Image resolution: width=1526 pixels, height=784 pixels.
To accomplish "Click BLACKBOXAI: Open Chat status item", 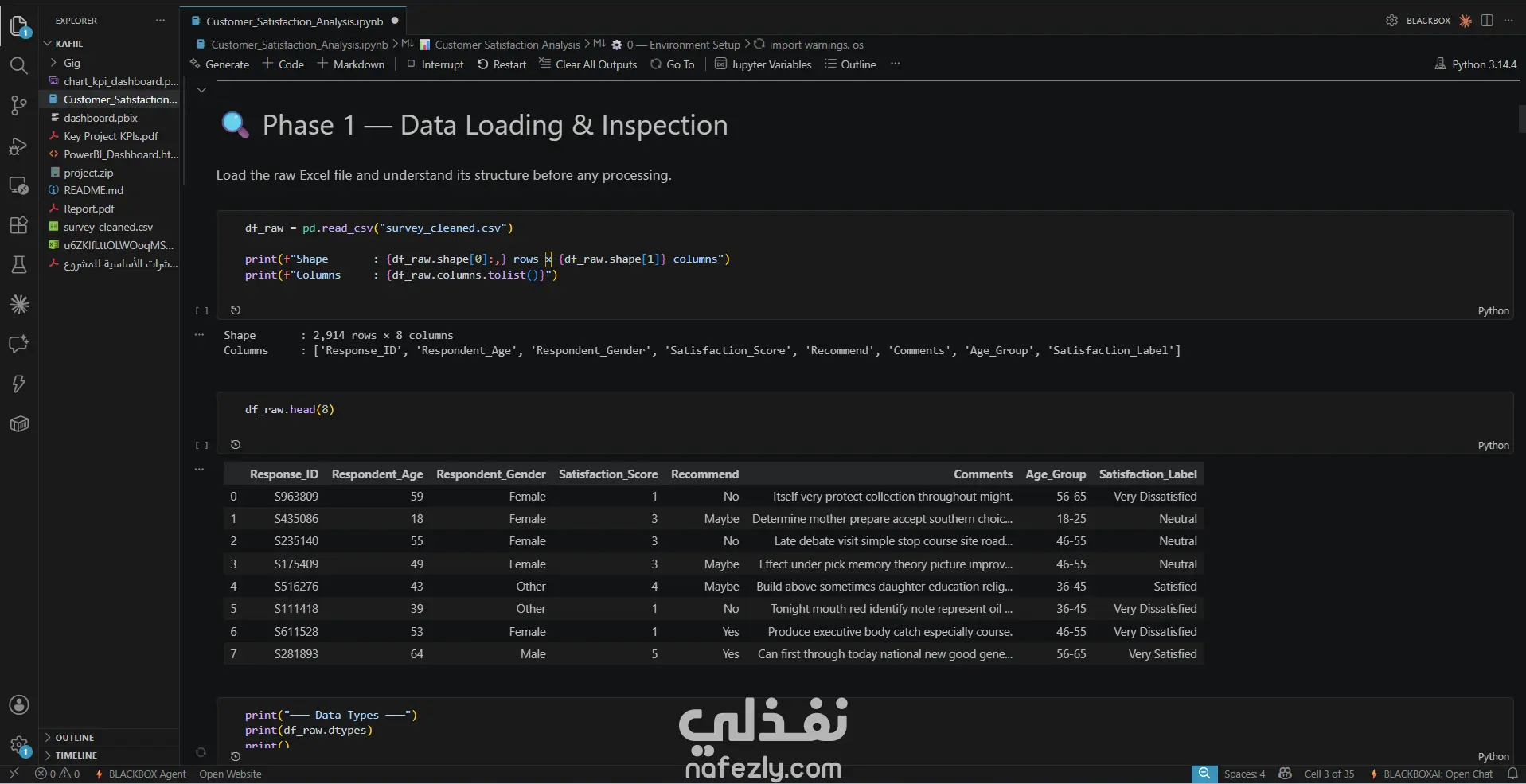I will [x=1431, y=774].
